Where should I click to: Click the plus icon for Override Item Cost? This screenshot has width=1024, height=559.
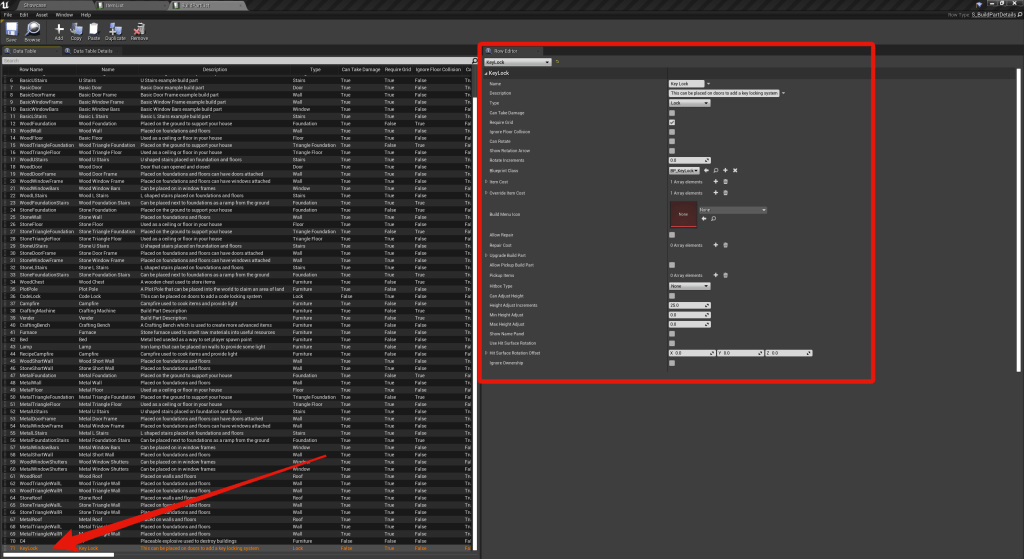(714, 192)
